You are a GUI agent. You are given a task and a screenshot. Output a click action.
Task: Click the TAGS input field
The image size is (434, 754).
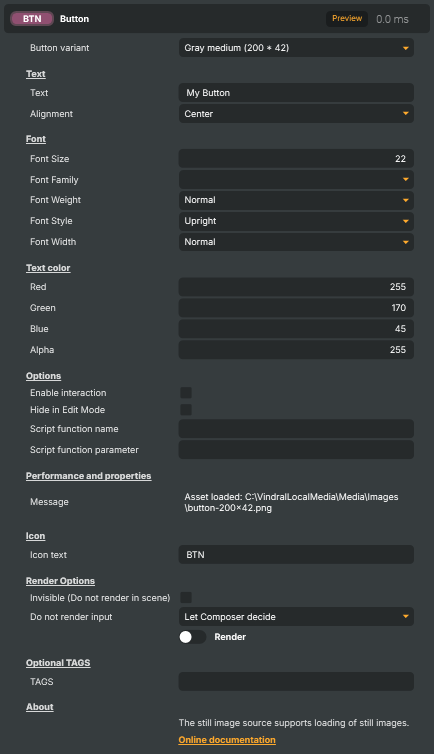[x=296, y=682]
